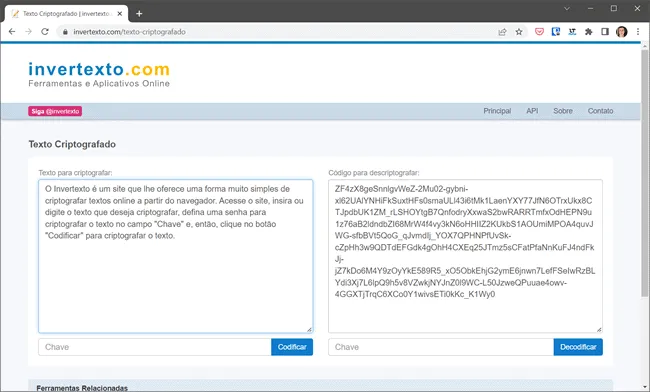Click the Pocket extension icon

click(x=539, y=32)
